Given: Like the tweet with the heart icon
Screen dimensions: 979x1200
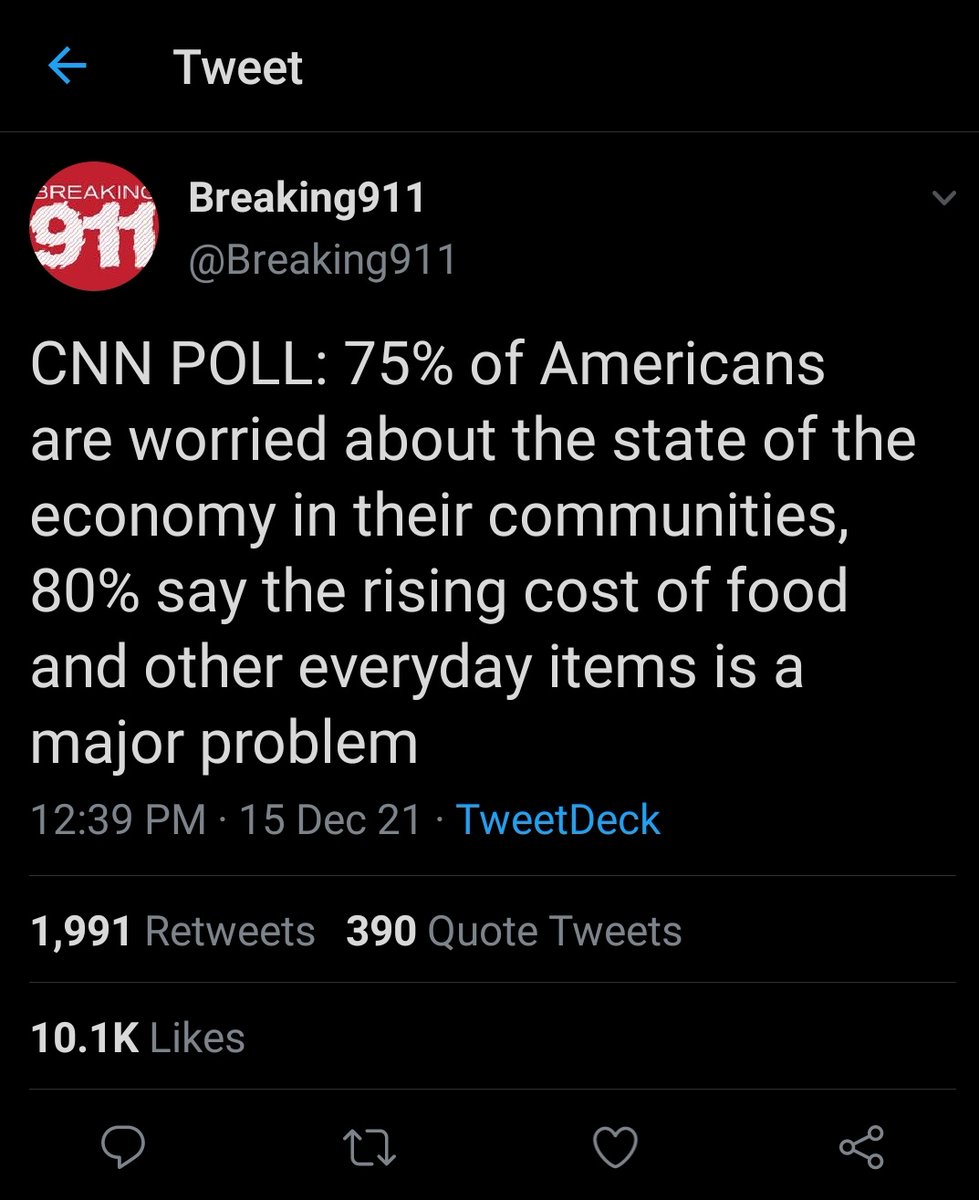Looking at the screenshot, I should (614, 1146).
